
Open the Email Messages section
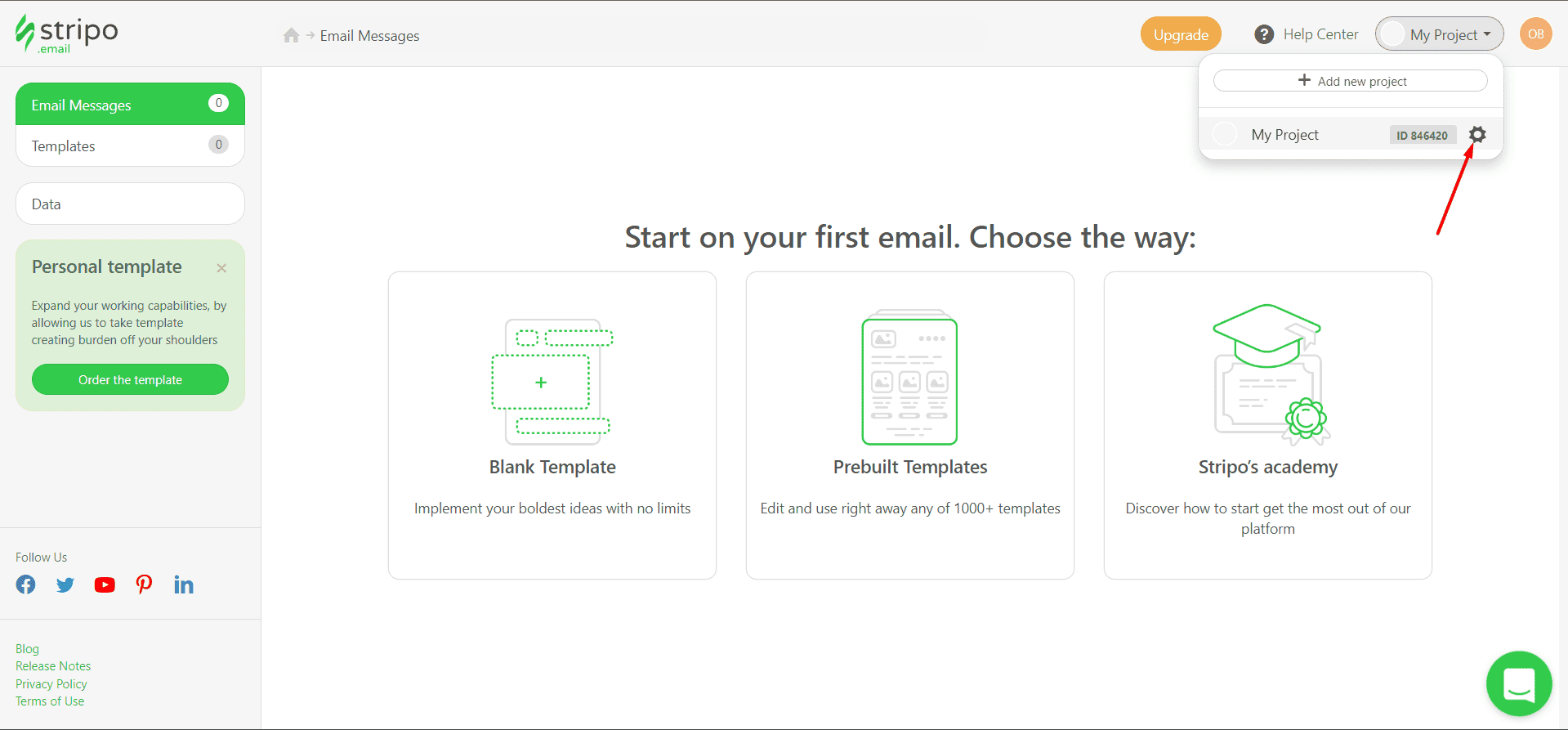[x=81, y=105]
